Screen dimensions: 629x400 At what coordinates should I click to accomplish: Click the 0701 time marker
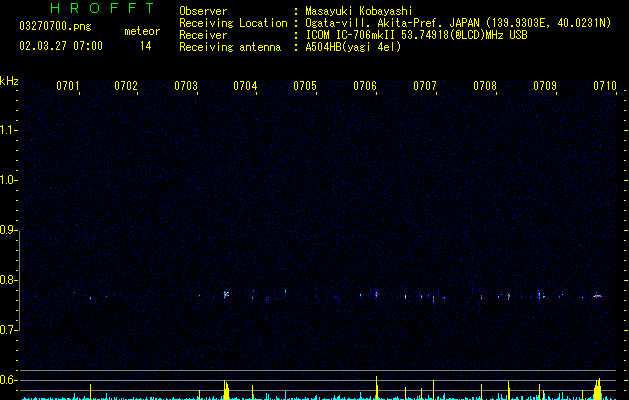[x=67, y=86]
